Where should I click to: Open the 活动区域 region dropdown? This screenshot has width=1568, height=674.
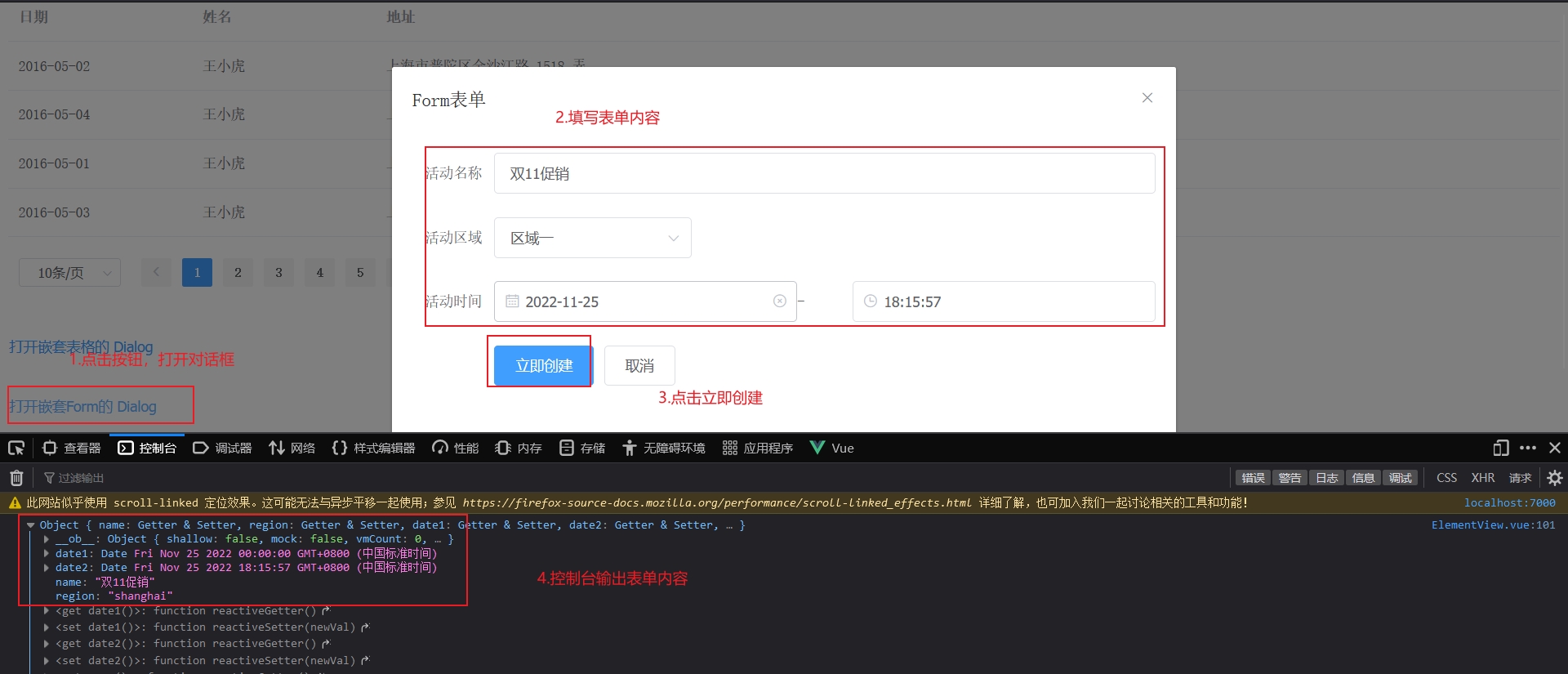[592, 238]
